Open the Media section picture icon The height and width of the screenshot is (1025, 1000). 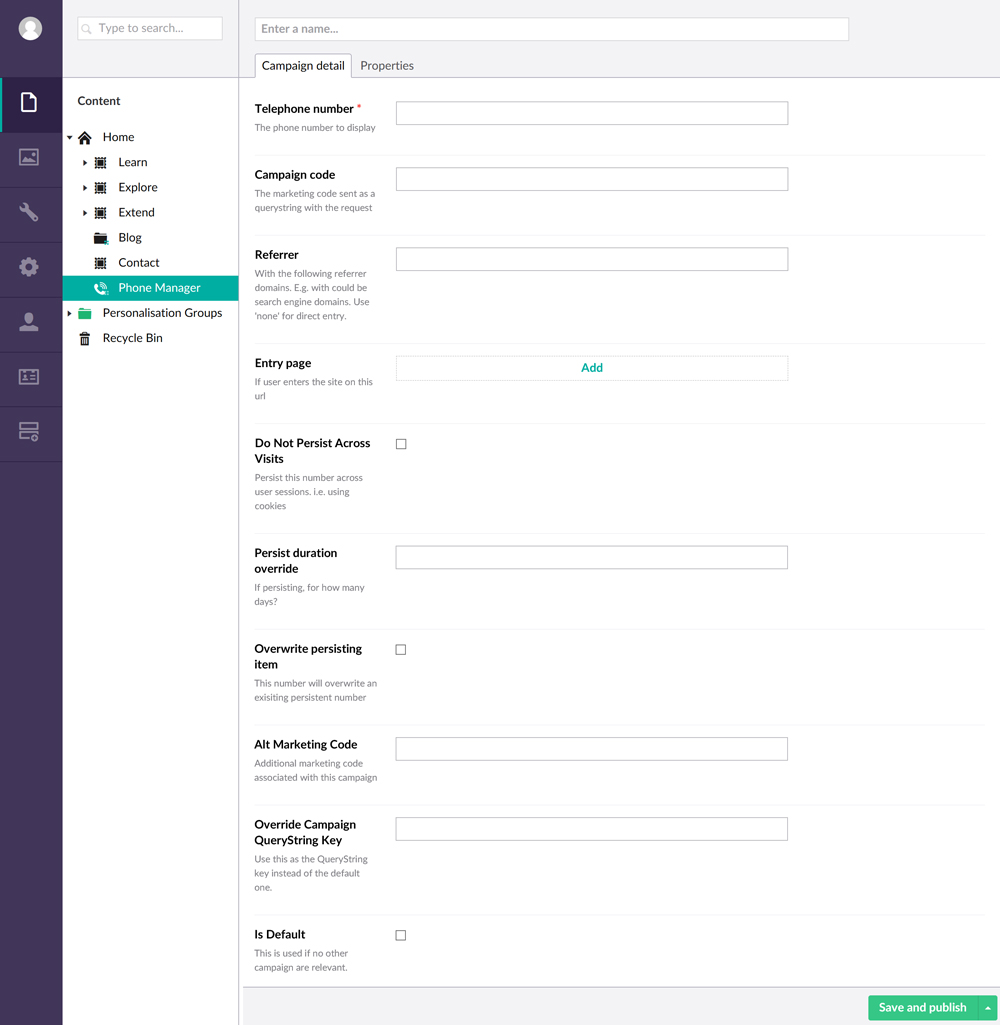coord(29,157)
